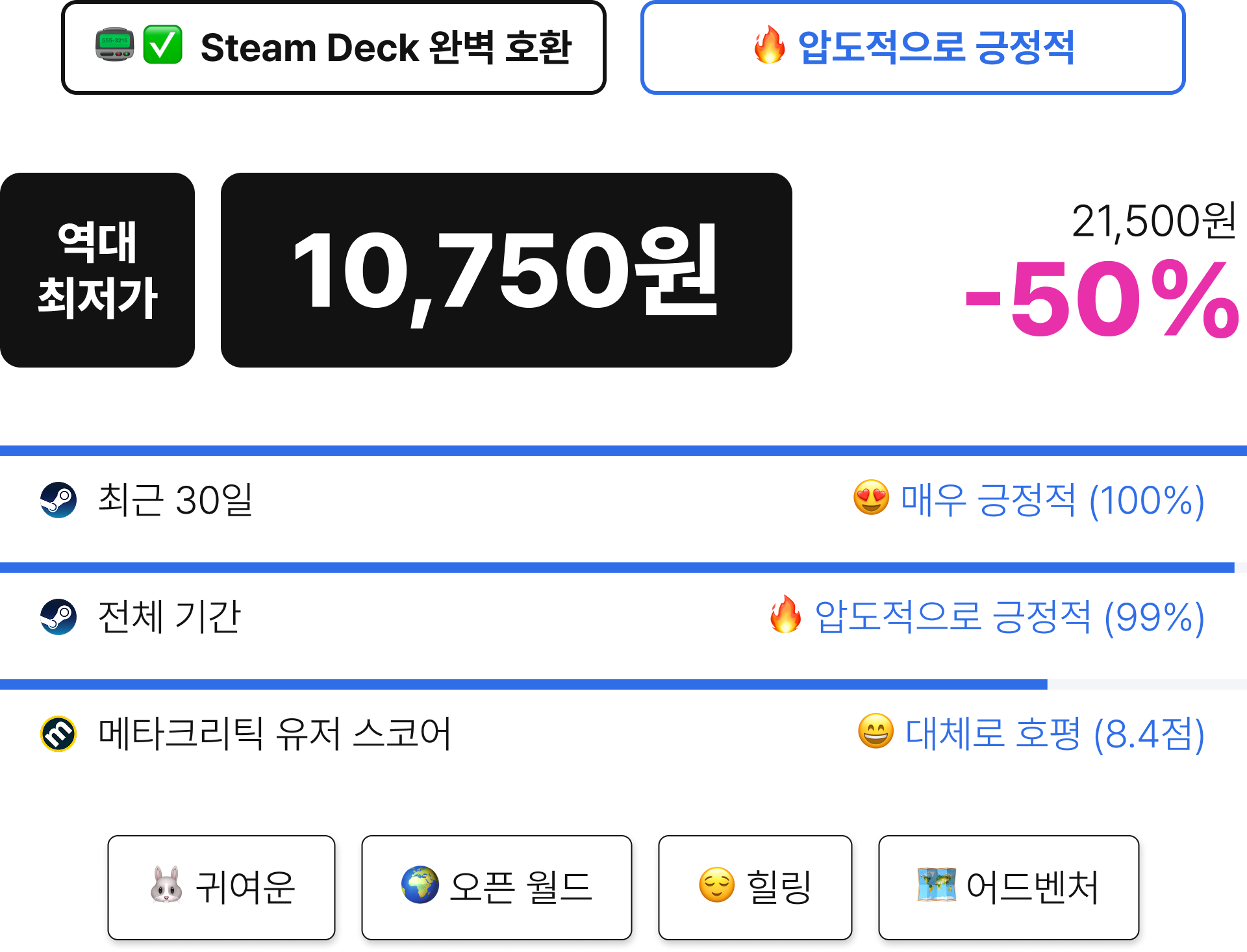Select the 귀여운 tag

[x=221, y=888]
